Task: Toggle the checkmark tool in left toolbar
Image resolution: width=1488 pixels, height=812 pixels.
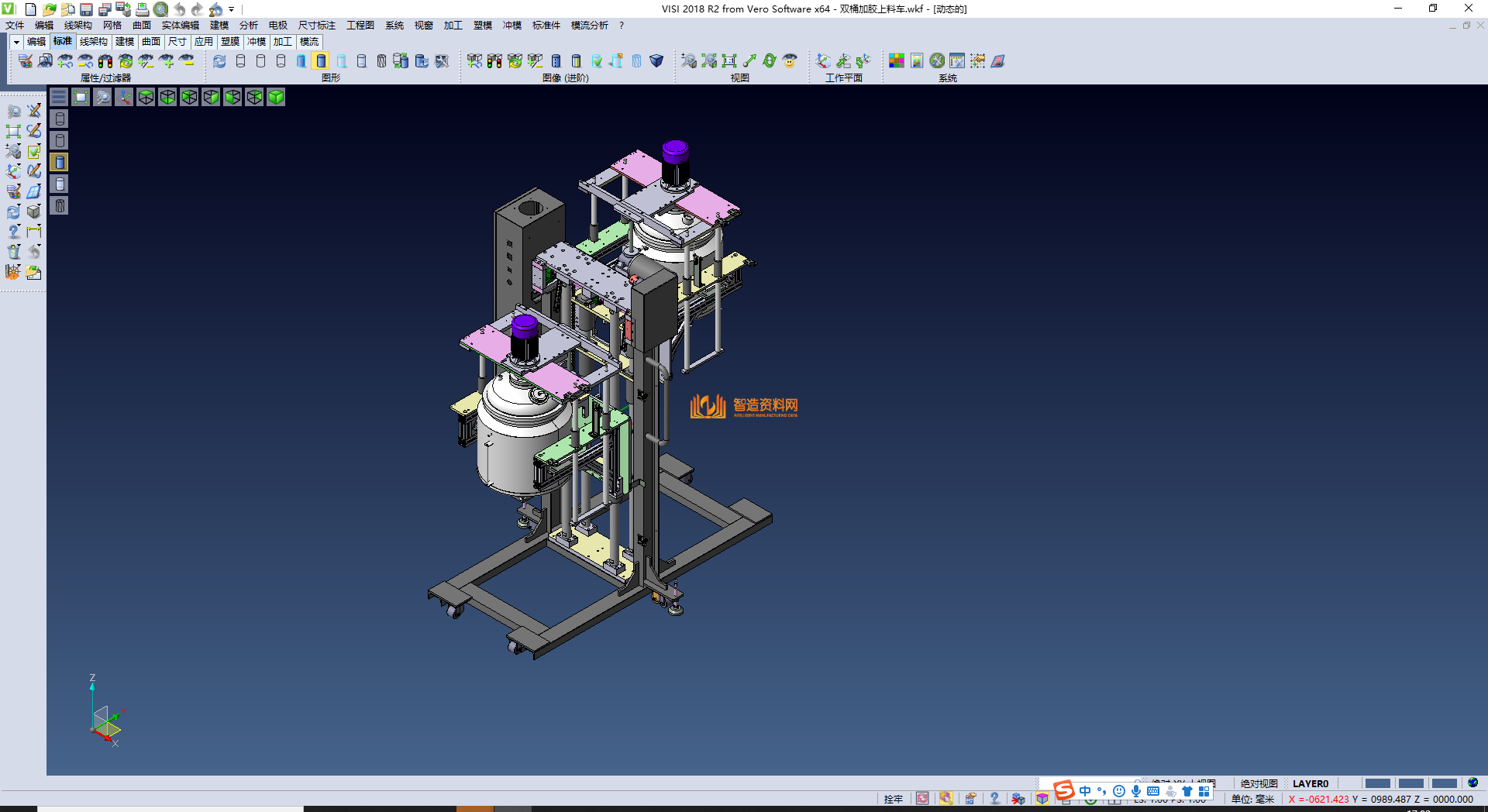Action: click(x=34, y=152)
